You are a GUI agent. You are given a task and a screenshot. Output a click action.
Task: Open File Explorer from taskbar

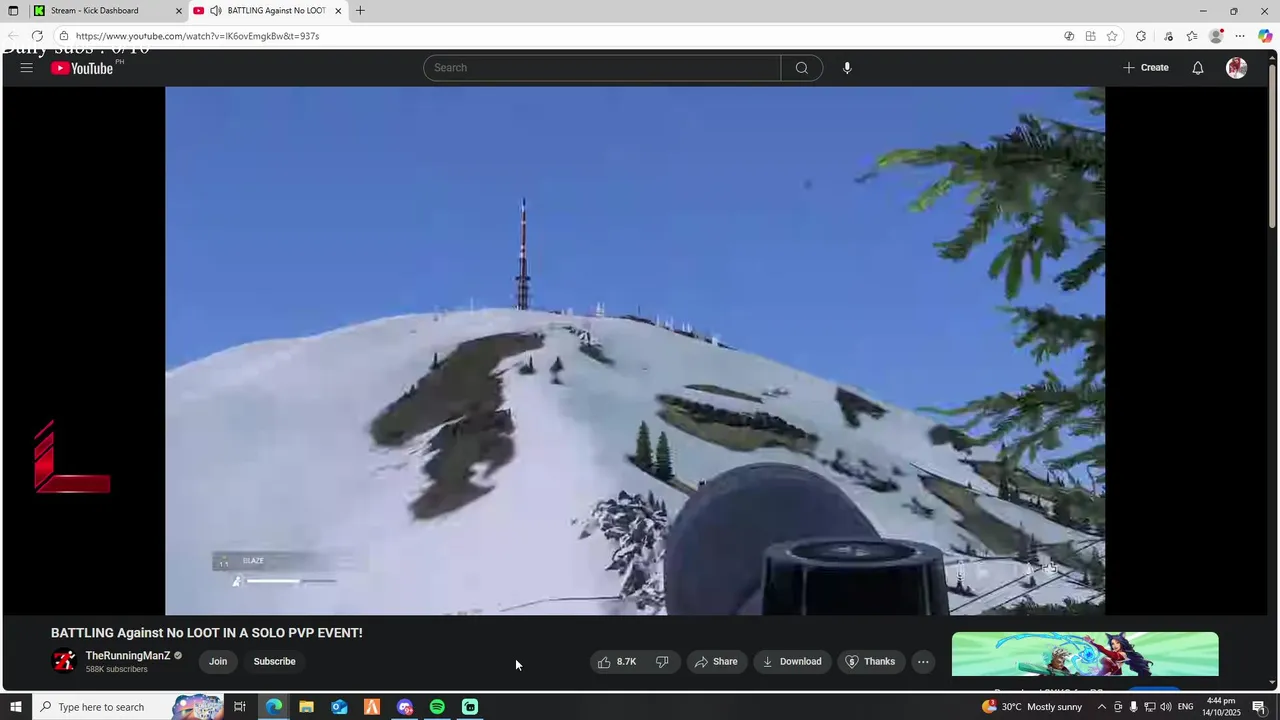pos(306,707)
